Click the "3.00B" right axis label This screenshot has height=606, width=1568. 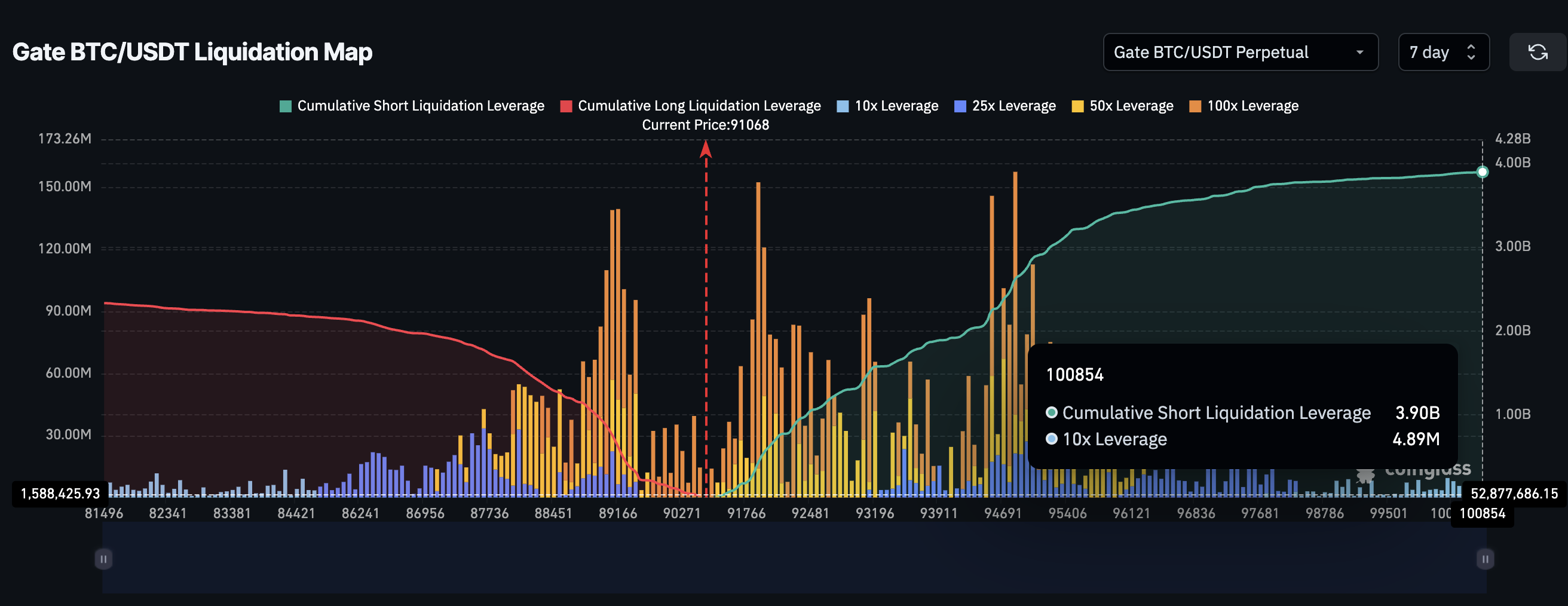pos(1512,246)
